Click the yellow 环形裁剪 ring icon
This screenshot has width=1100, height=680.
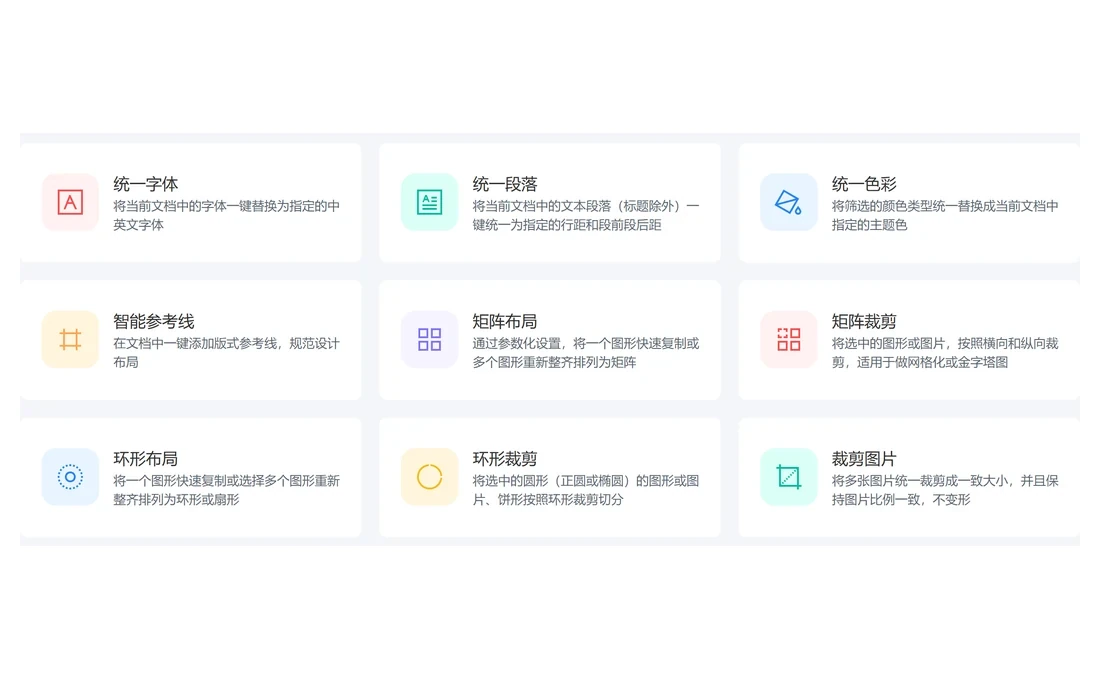pyautogui.click(x=429, y=477)
